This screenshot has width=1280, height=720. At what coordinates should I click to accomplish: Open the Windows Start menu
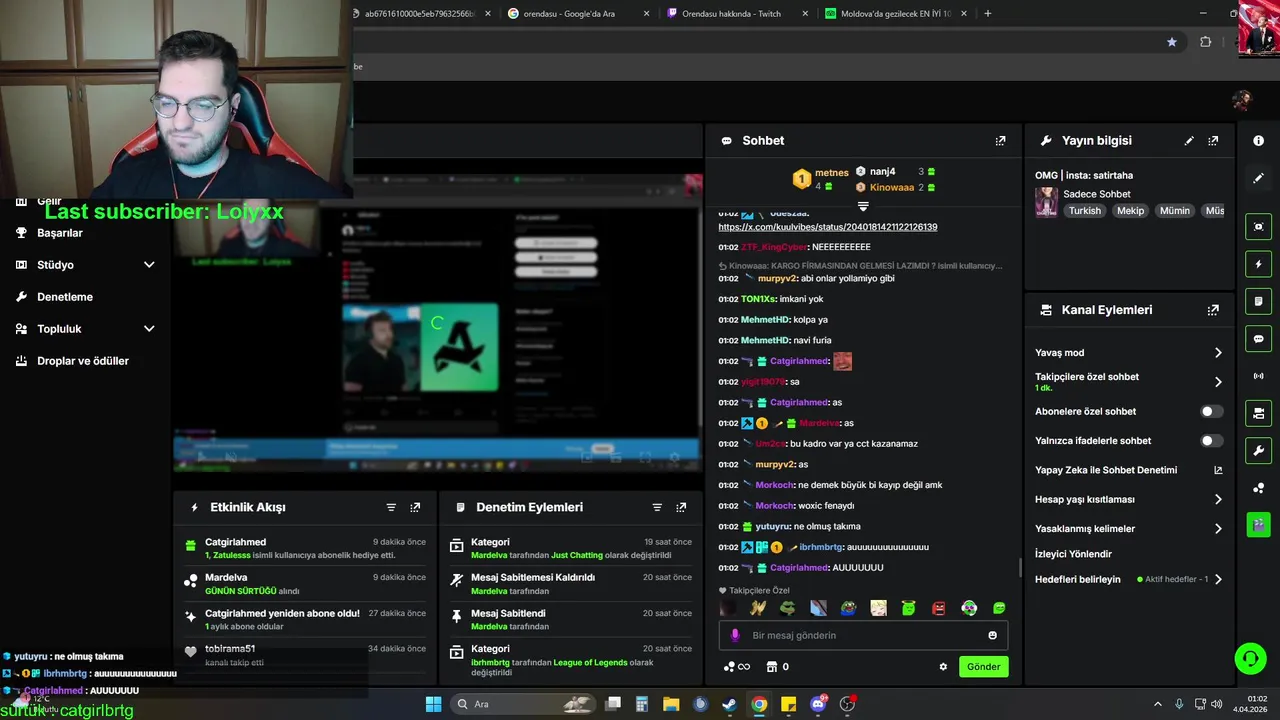[x=433, y=704]
